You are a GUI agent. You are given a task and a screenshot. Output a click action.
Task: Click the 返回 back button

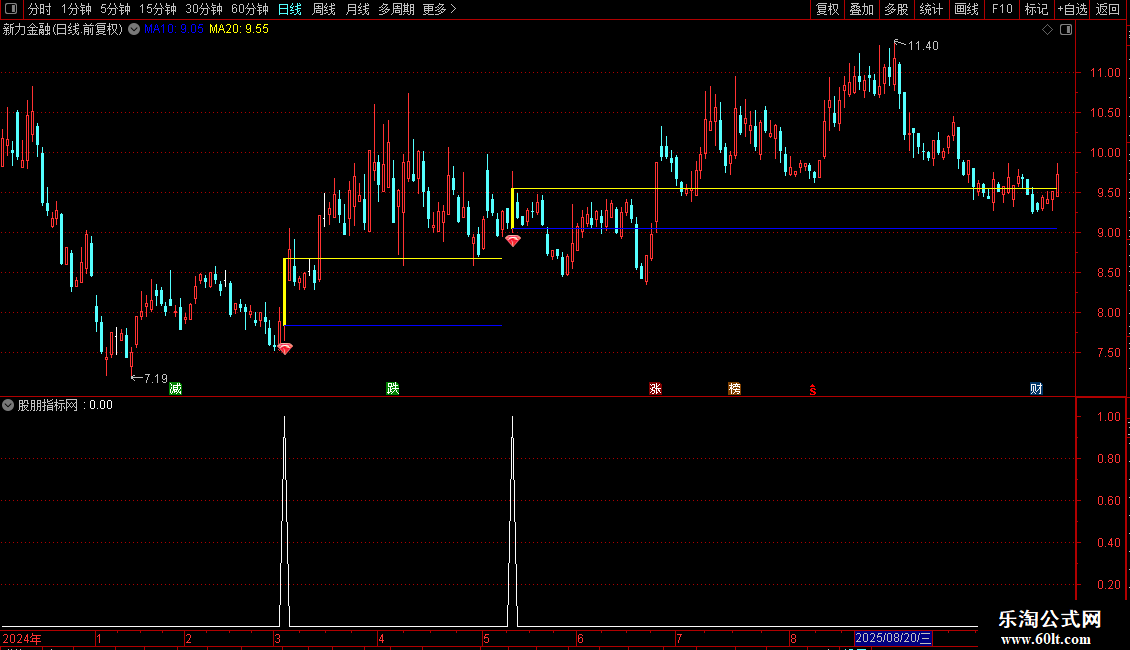pyautogui.click(x=1108, y=9)
